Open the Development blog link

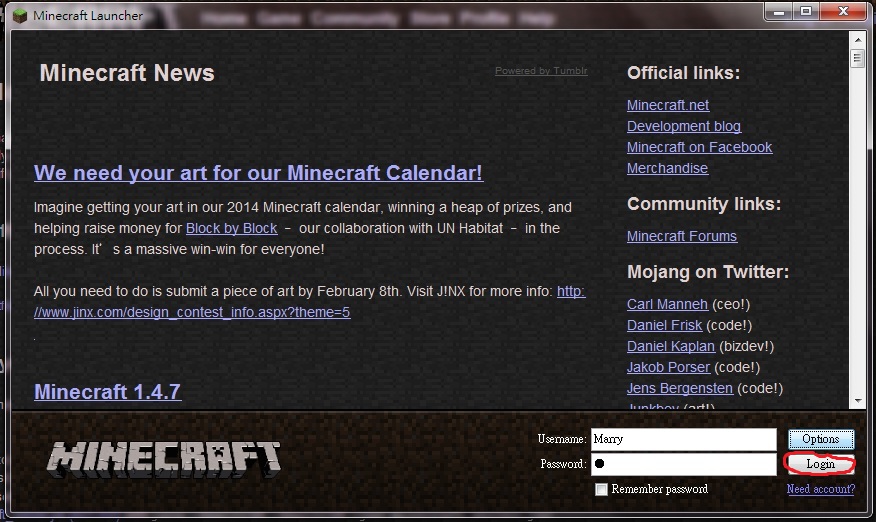(x=684, y=126)
